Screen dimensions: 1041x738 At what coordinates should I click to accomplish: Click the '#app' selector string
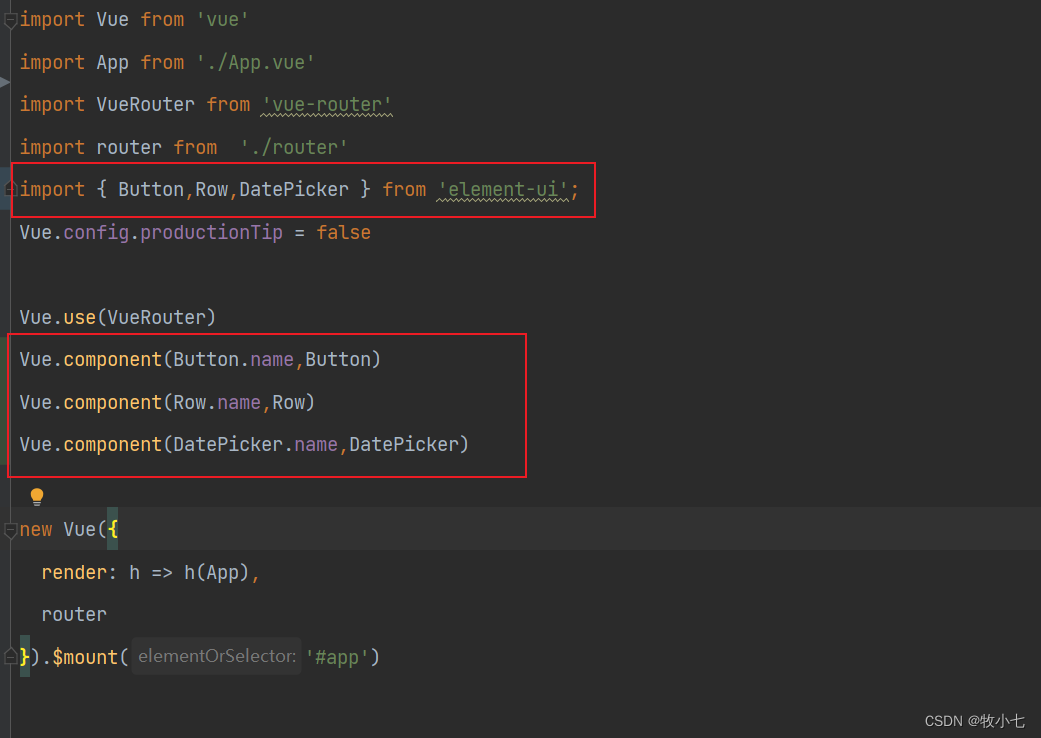click(337, 657)
